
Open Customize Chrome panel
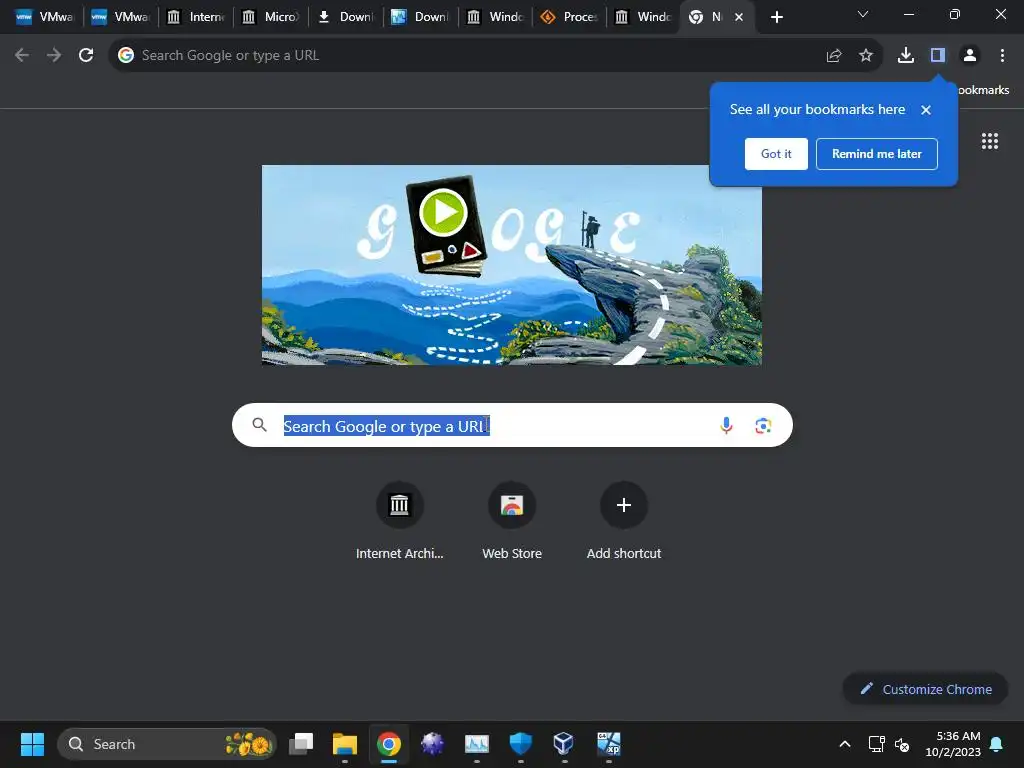coord(925,689)
